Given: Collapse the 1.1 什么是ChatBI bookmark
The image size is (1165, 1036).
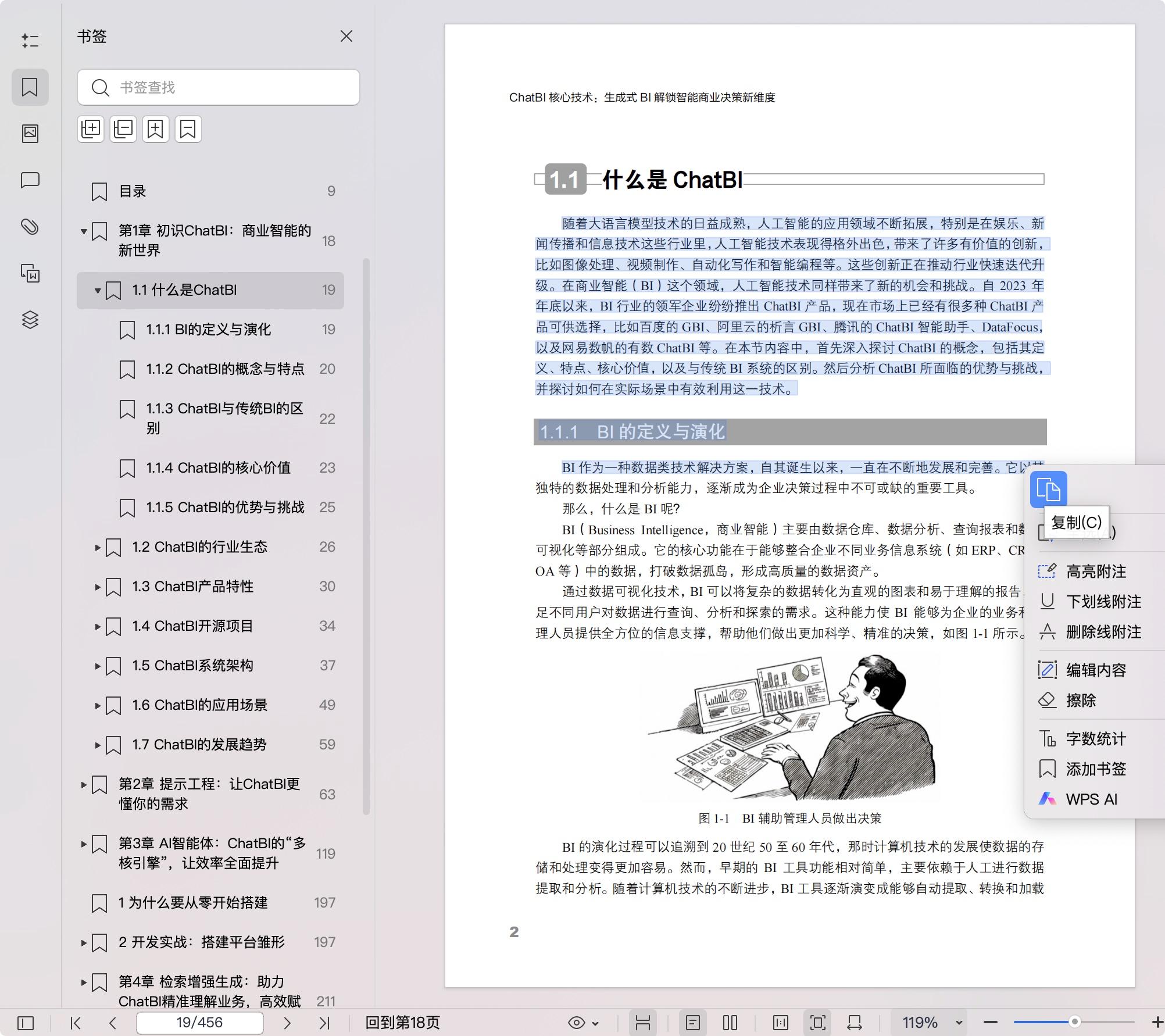Looking at the screenshot, I should point(98,290).
